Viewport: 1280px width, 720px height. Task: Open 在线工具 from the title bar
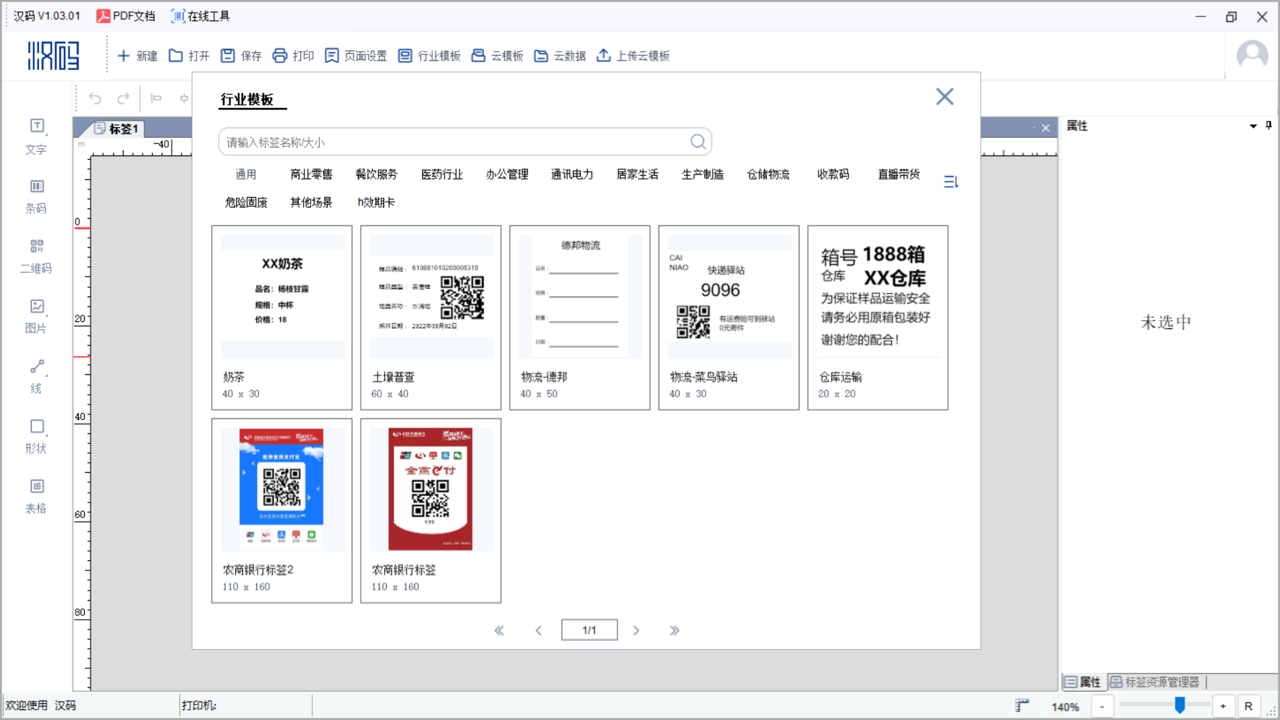(x=199, y=15)
